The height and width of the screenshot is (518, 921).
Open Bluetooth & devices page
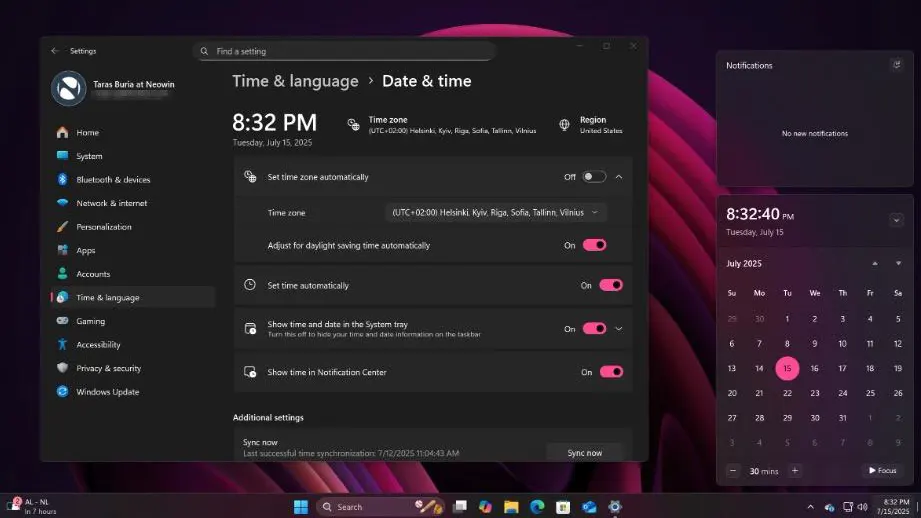pyautogui.click(x=133, y=180)
